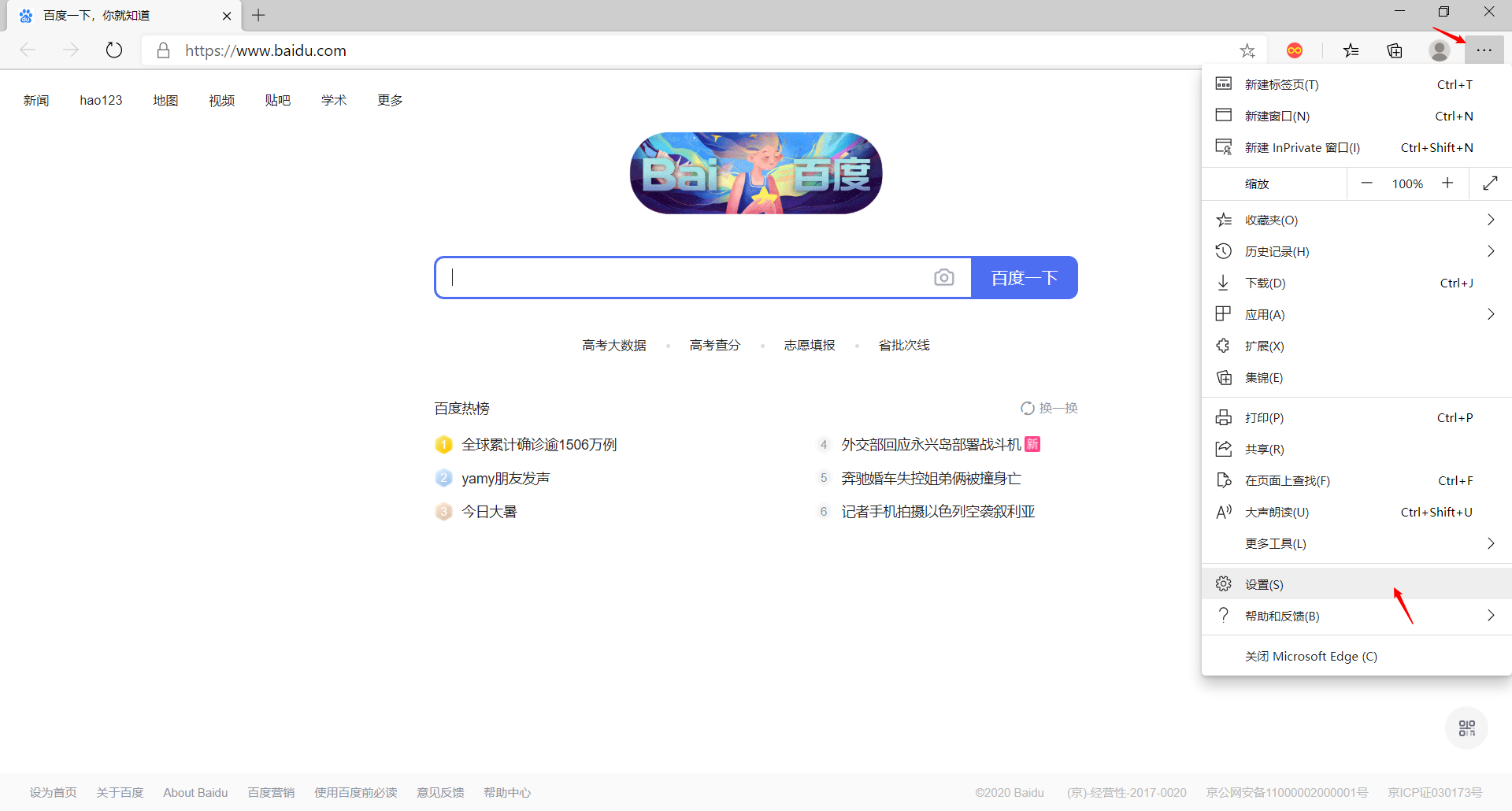This screenshot has height=811, width=1512.
Task: Open 扩展(X) menu item
Action: pos(1356,346)
